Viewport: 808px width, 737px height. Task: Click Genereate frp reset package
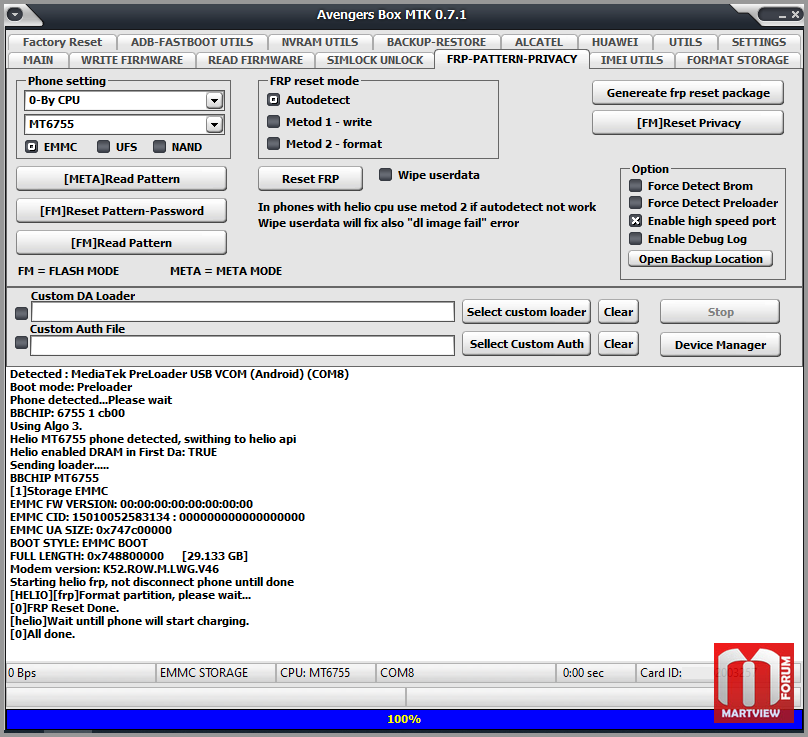[688, 93]
